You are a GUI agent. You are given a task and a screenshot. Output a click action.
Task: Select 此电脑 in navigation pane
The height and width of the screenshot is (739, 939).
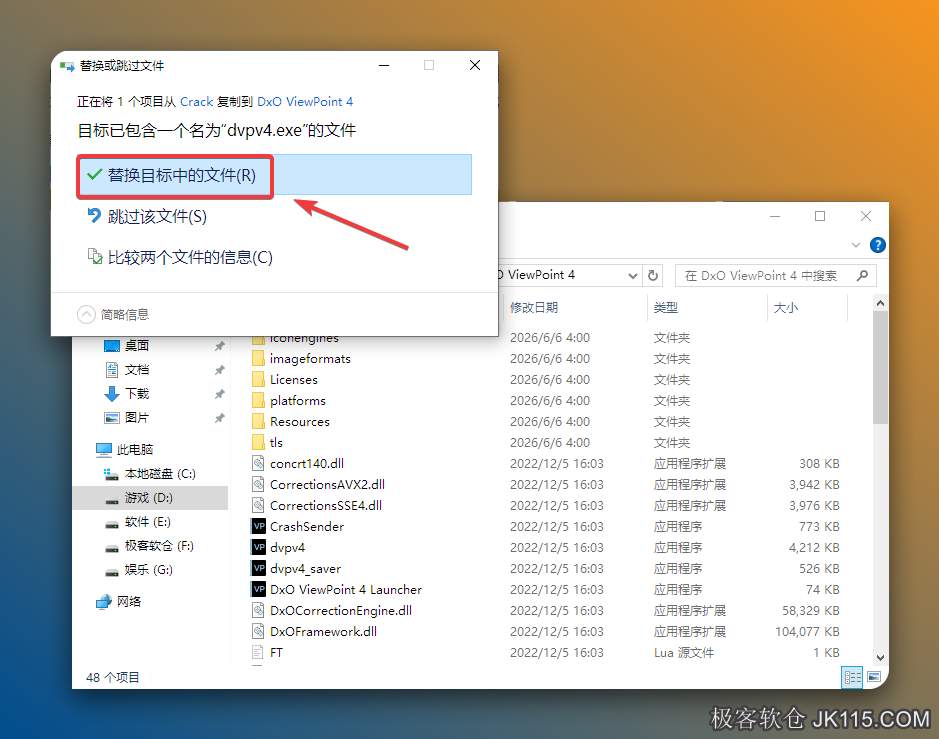(125, 449)
